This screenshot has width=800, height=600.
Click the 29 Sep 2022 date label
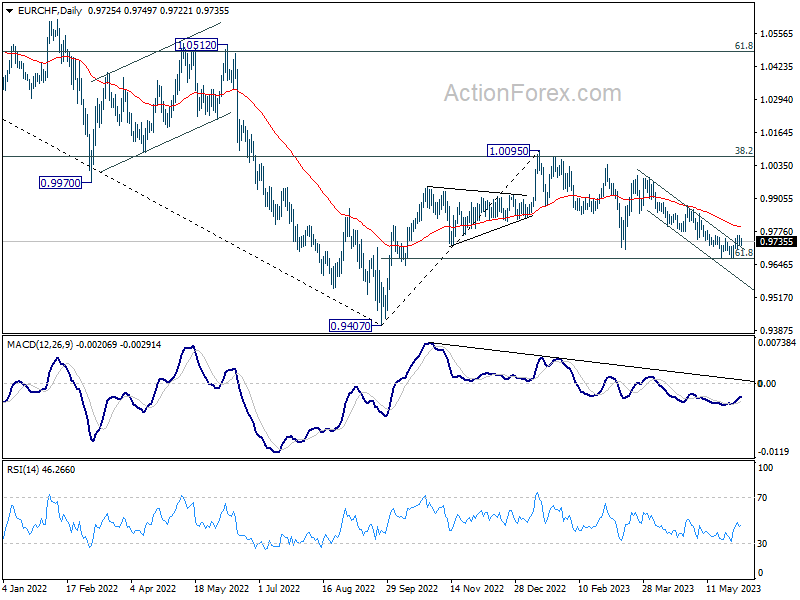(x=412, y=588)
